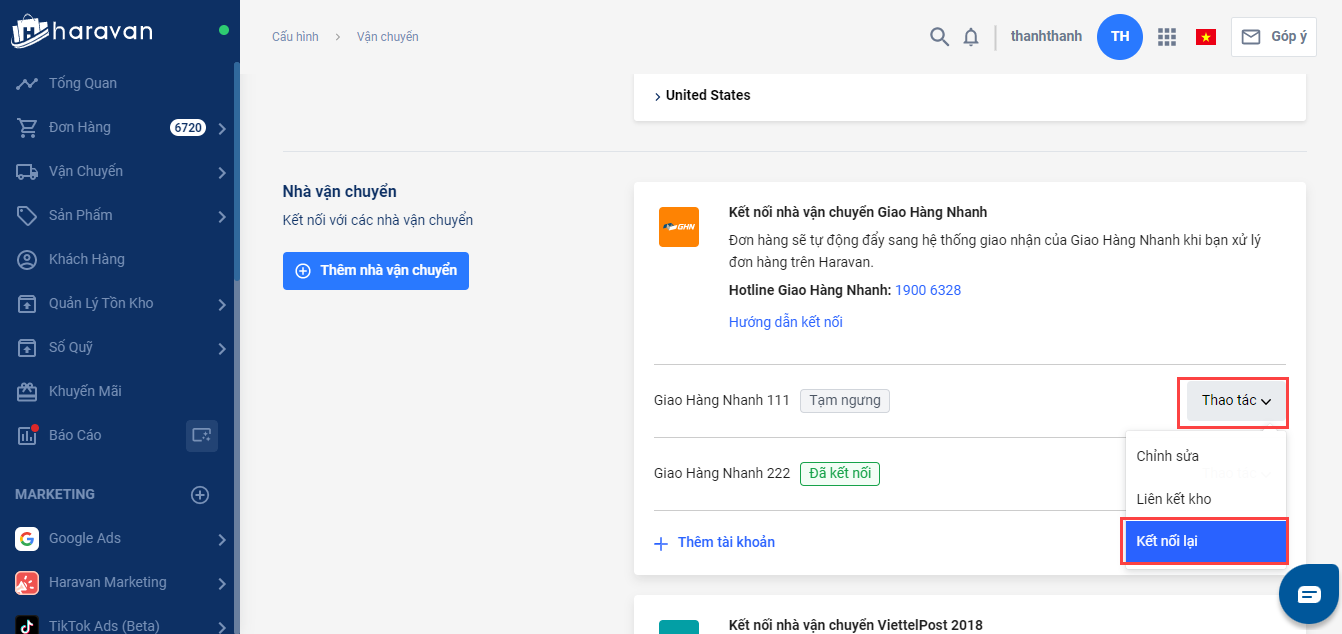The image size is (1342, 634).
Task: Click Thêm nhà vận chuyển button
Action: click(376, 271)
